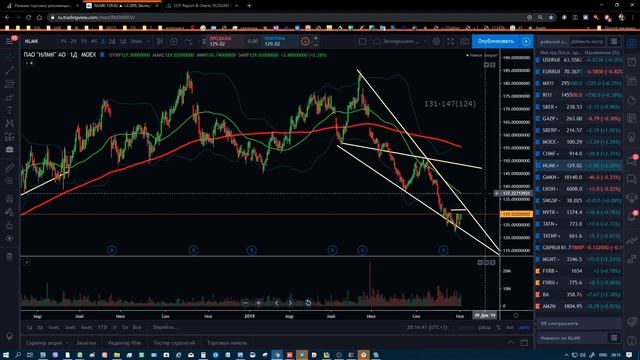The image size is (640, 360).
Task: Click Перейти к date button
Action: 165,327
